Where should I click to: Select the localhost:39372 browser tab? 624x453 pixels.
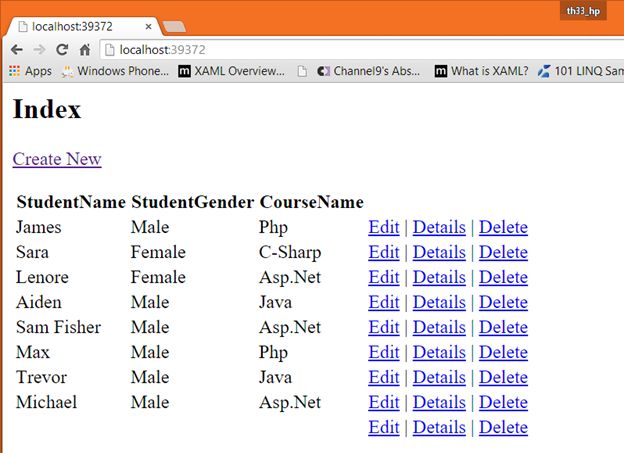click(82, 27)
